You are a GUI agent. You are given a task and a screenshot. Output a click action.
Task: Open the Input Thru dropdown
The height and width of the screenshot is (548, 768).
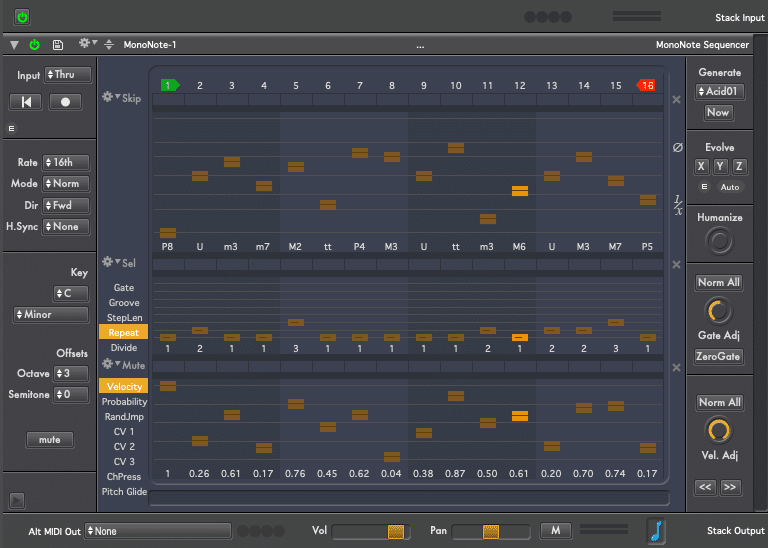[68, 74]
